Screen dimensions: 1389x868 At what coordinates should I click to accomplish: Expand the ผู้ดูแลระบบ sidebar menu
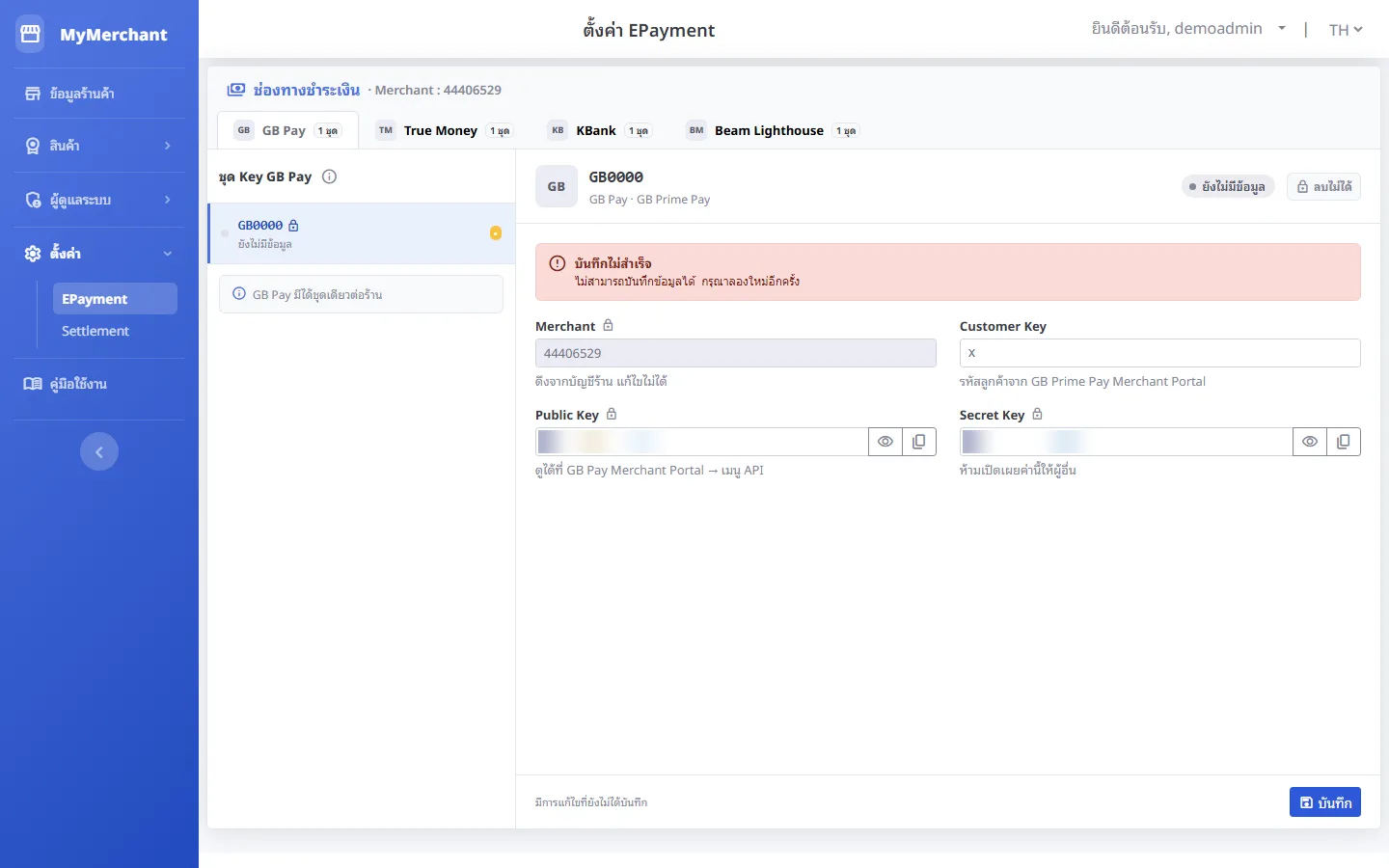point(99,200)
